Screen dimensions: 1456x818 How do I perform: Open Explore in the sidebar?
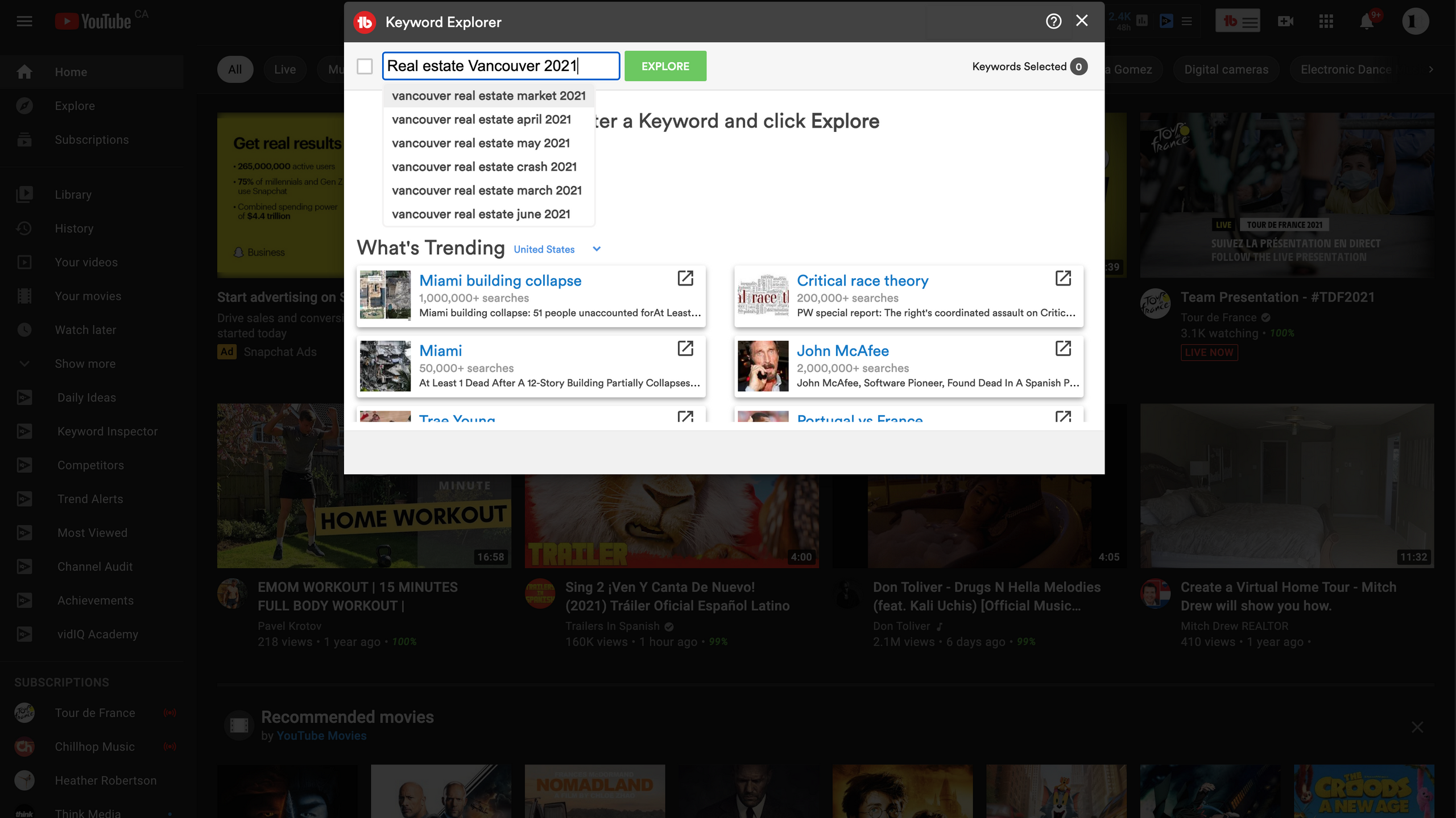point(92,106)
